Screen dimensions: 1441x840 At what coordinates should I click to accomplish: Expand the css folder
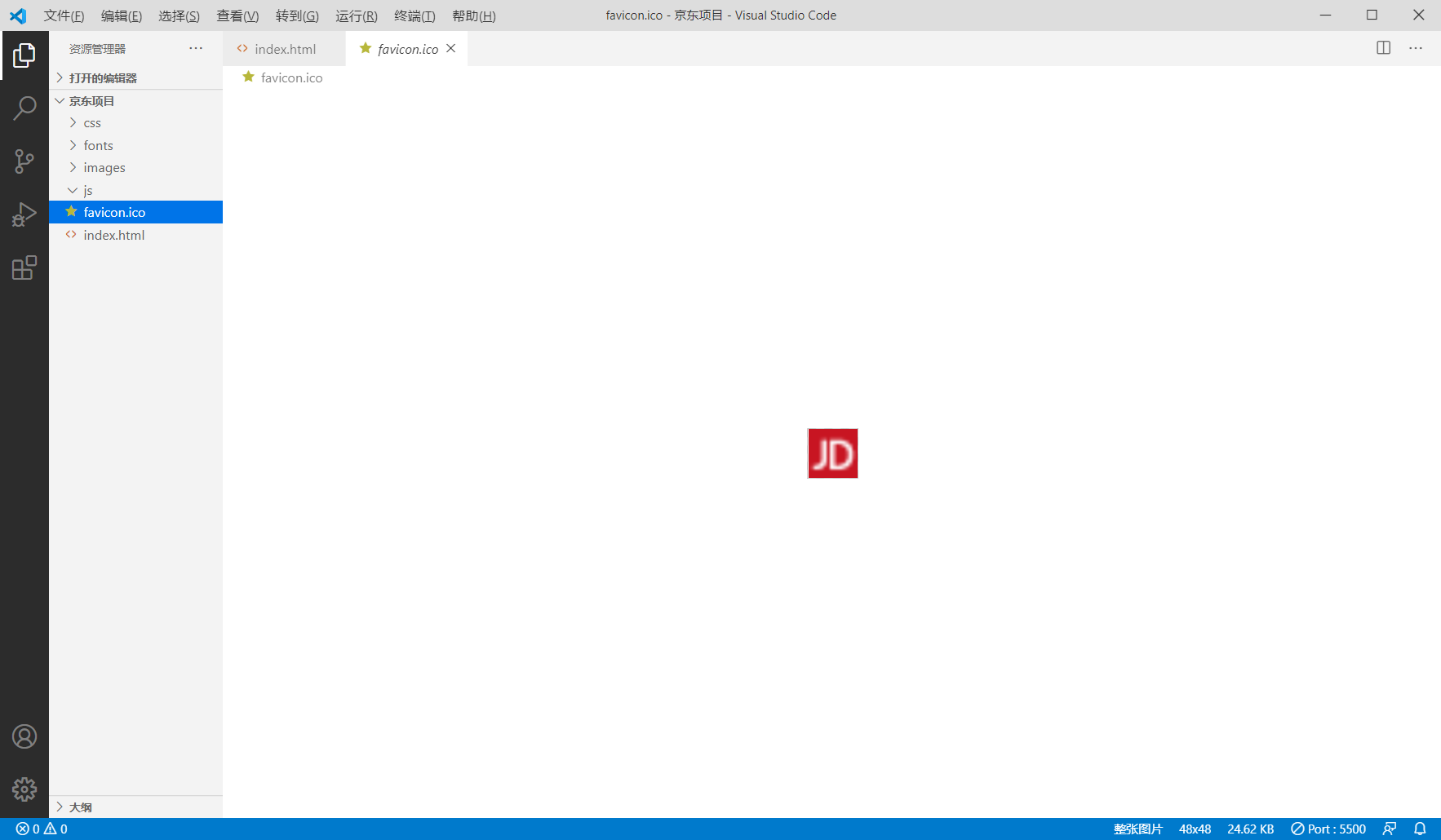[135, 122]
